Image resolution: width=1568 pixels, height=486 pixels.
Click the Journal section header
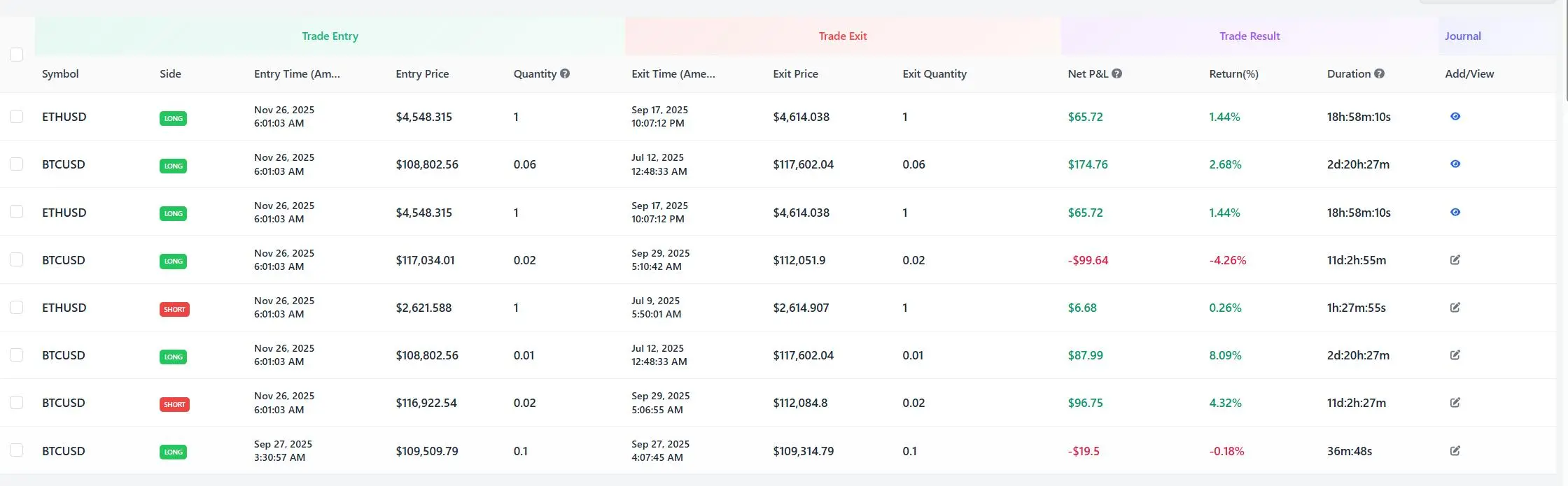click(x=1462, y=36)
